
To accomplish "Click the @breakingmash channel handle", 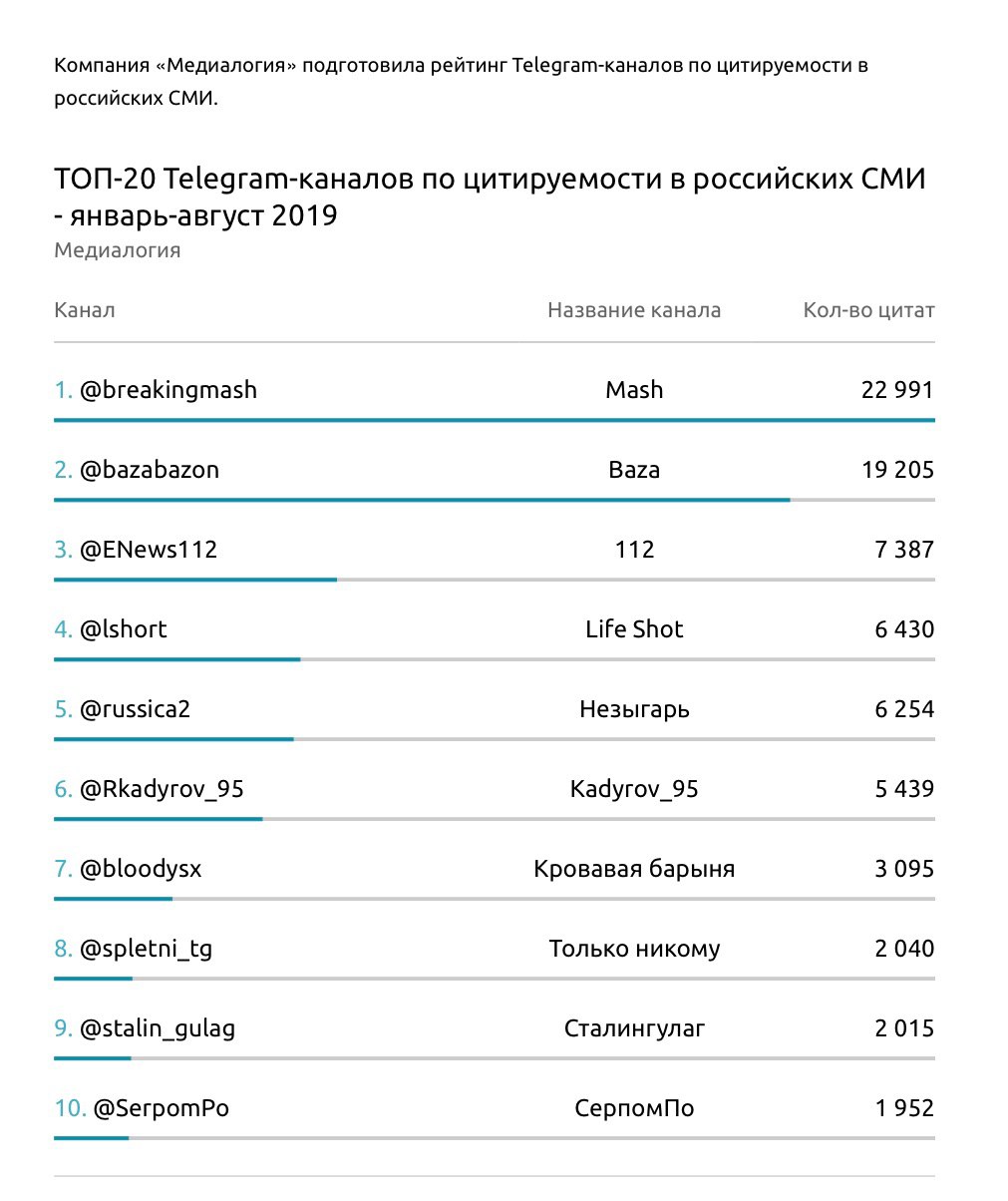I will (x=168, y=390).
